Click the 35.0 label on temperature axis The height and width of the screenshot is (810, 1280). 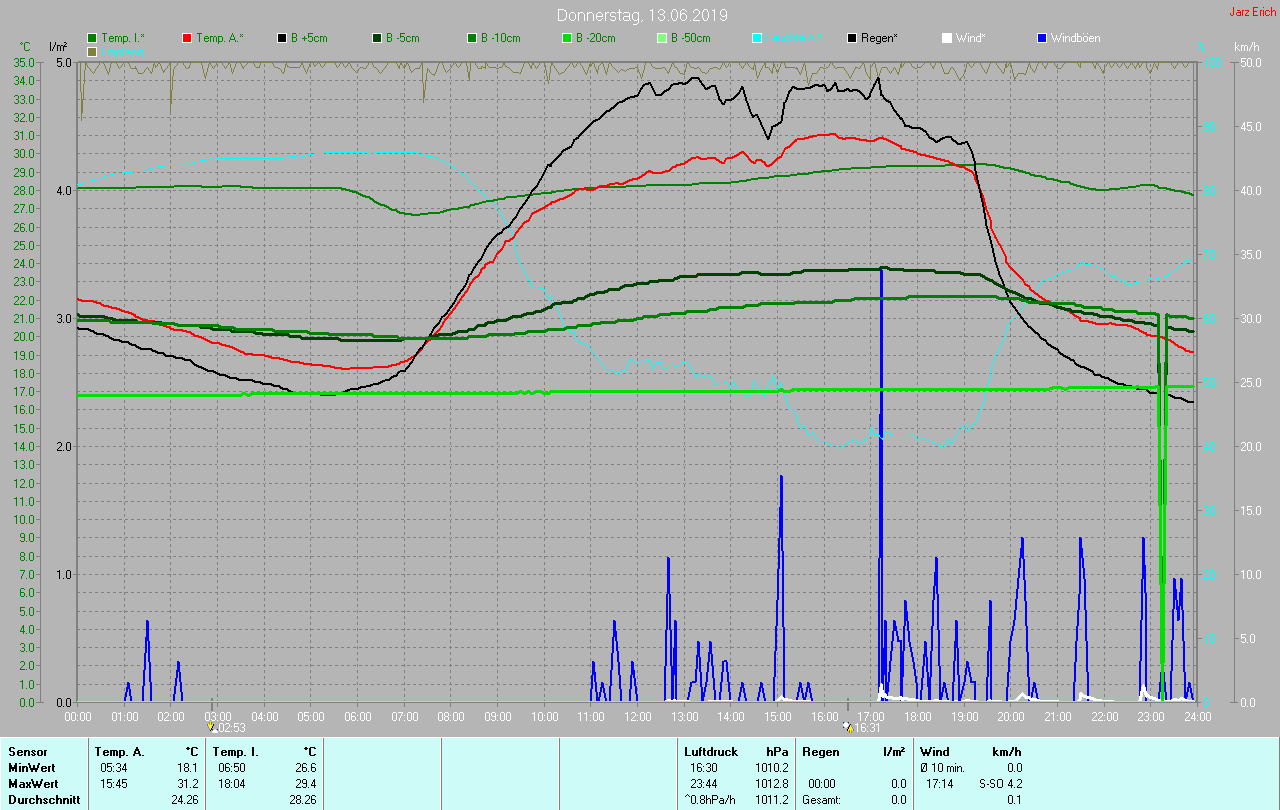pos(24,62)
